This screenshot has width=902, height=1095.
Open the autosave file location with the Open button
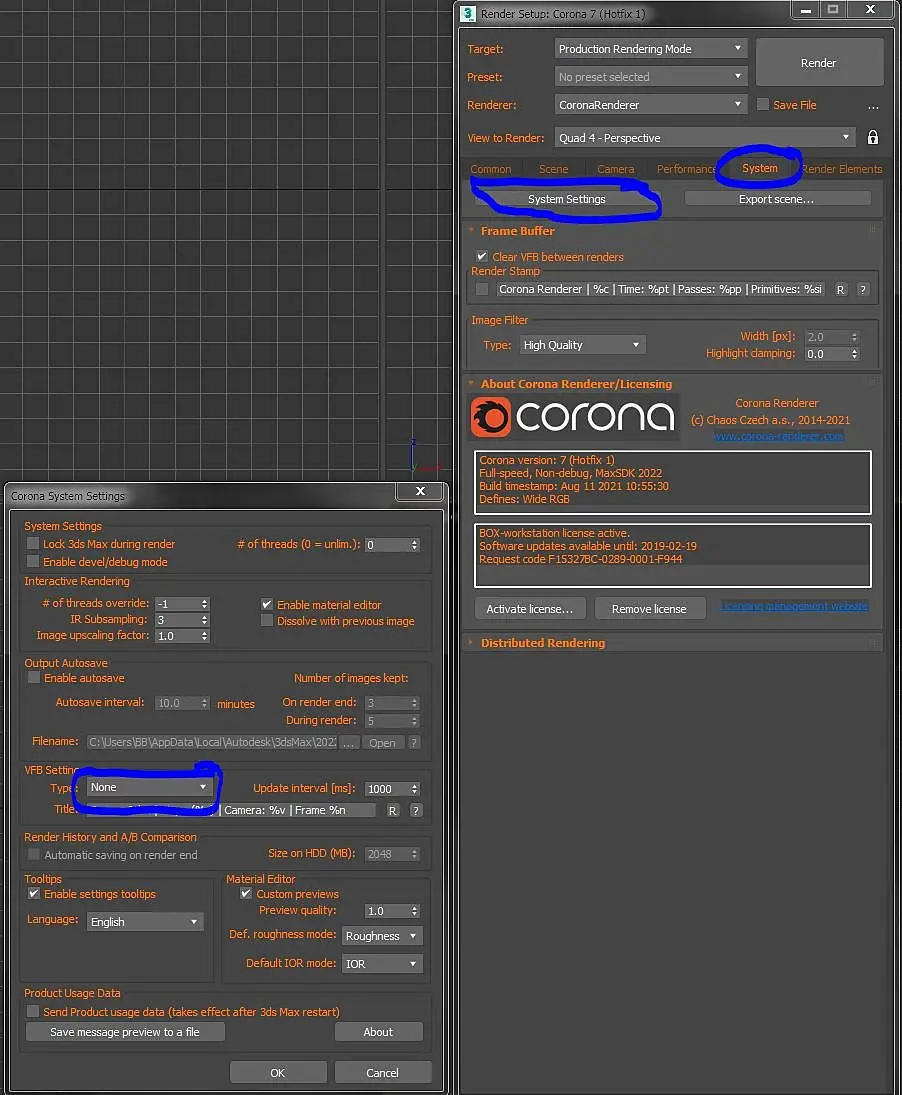(x=382, y=743)
